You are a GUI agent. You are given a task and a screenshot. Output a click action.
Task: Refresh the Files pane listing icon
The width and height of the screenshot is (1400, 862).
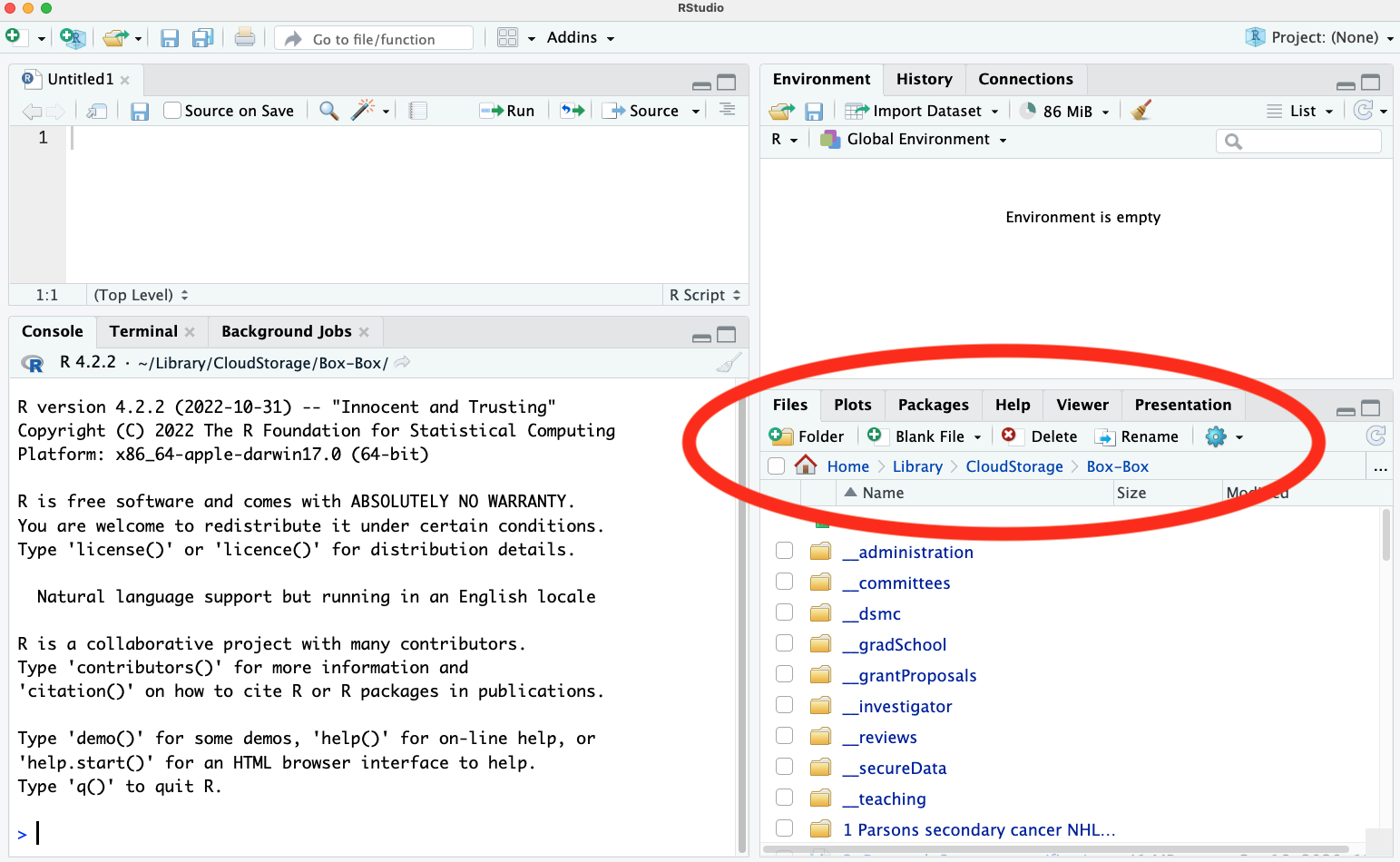coord(1376,436)
